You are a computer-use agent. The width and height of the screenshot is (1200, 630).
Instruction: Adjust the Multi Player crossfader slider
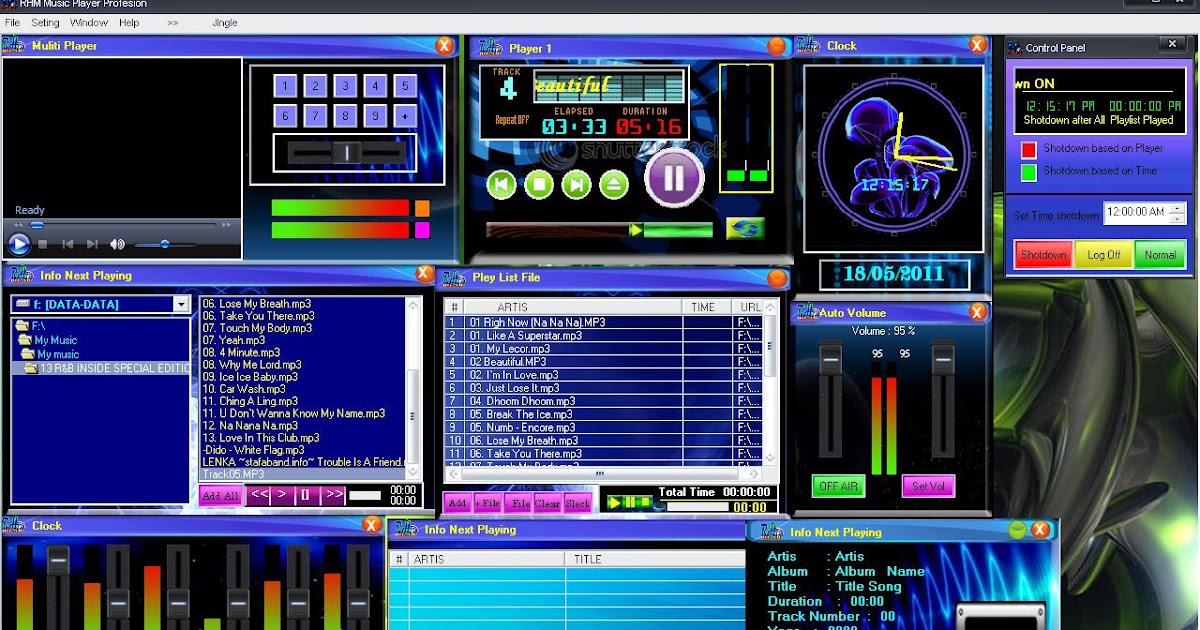(x=346, y=152)
